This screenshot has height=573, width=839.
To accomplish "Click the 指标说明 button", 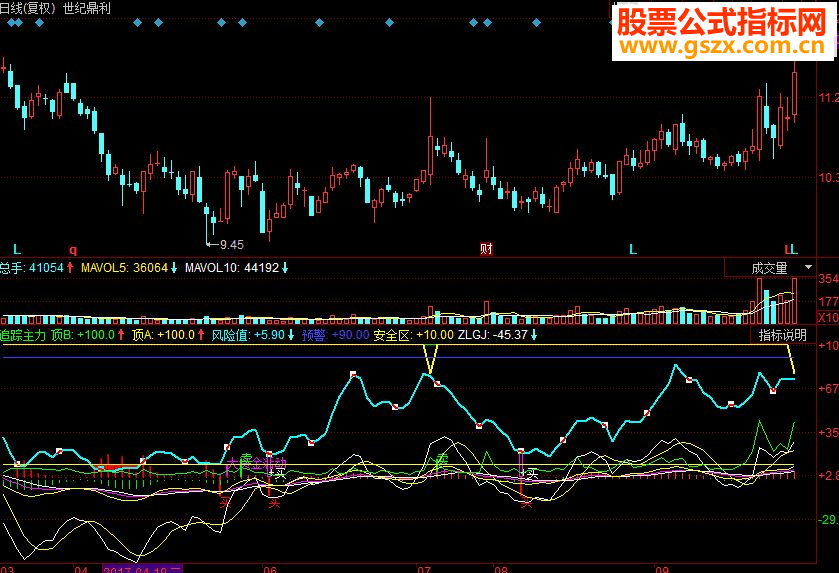I will coord(782,335).
